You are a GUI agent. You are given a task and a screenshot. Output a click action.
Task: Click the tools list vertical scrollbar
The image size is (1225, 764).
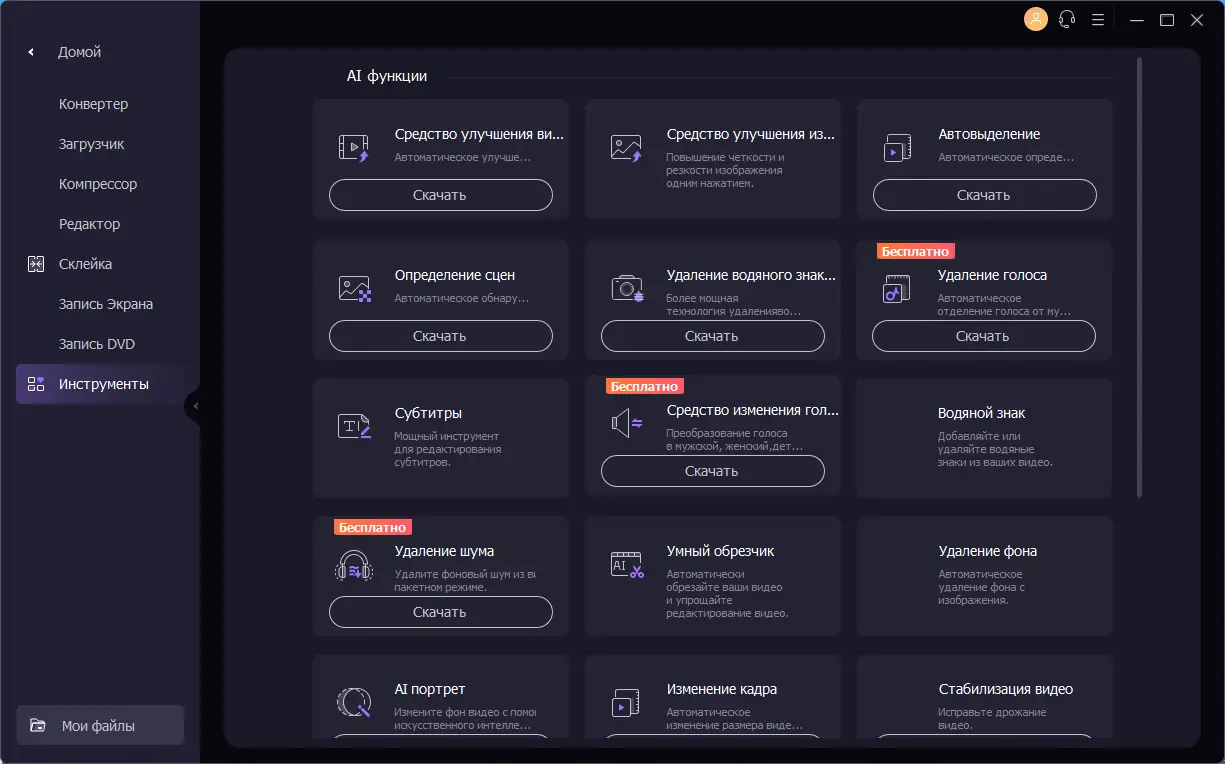1139,277
